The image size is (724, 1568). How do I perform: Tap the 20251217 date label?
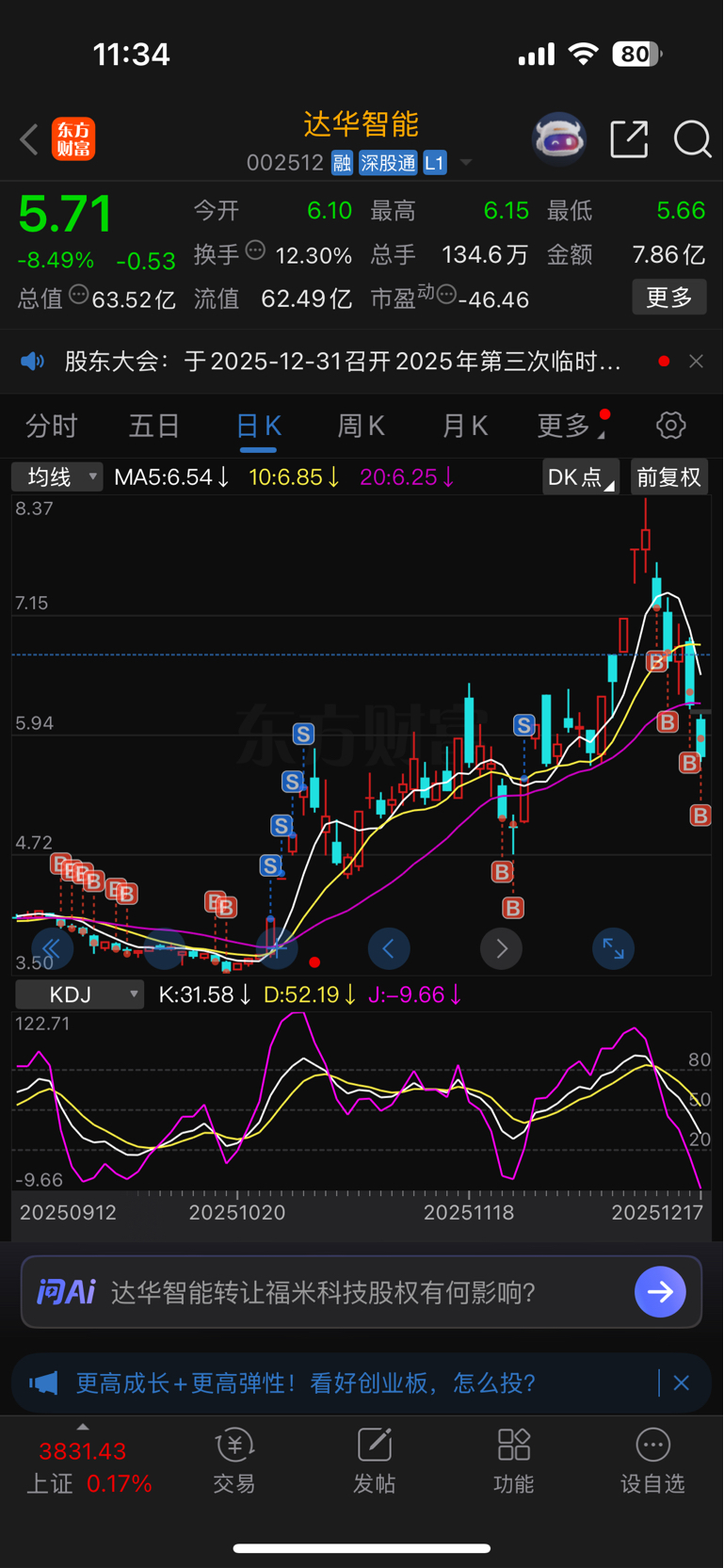(x=657, y=1212)
